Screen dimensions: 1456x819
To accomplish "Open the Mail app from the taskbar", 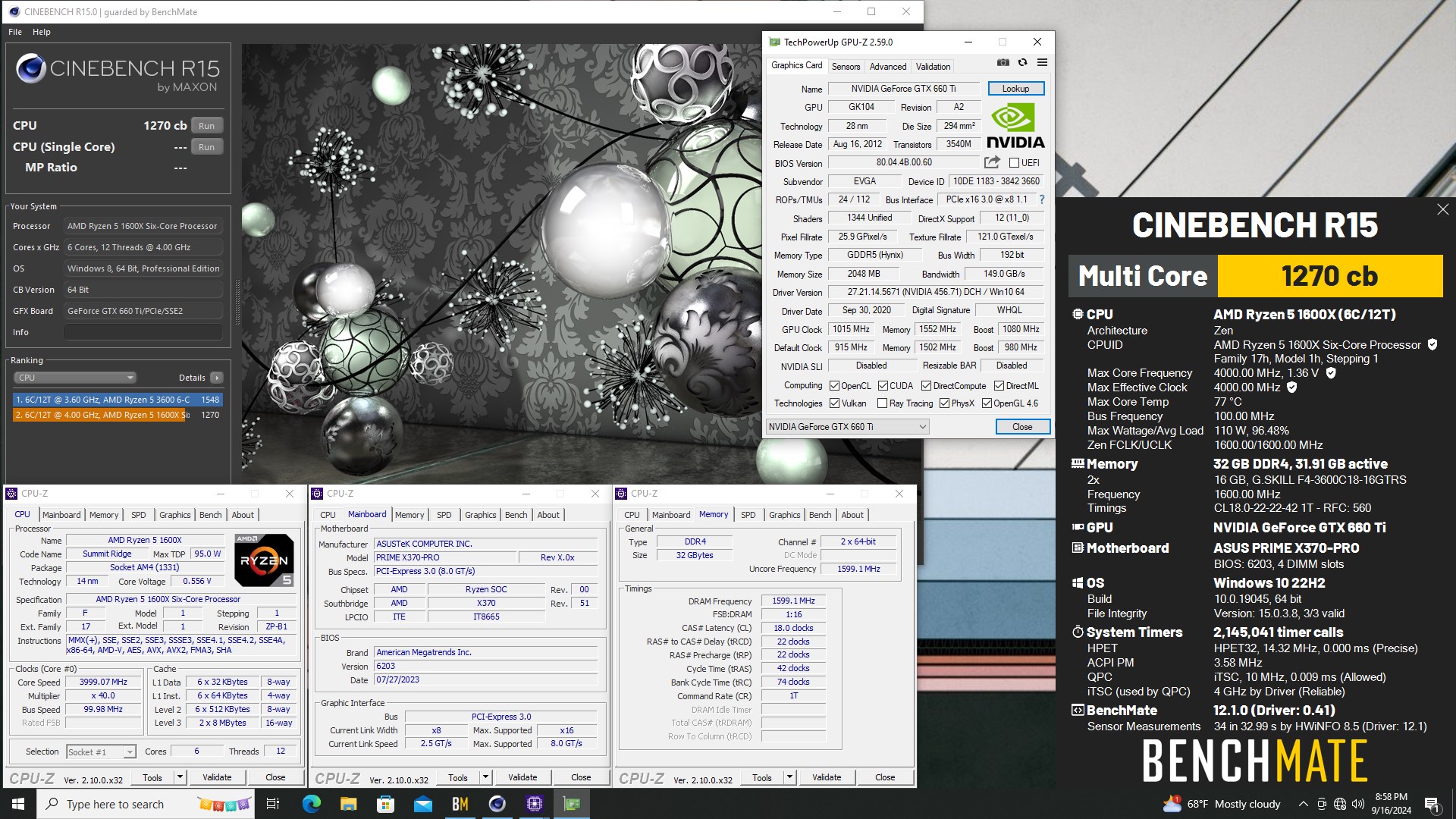I will click(x=423, y=804).
